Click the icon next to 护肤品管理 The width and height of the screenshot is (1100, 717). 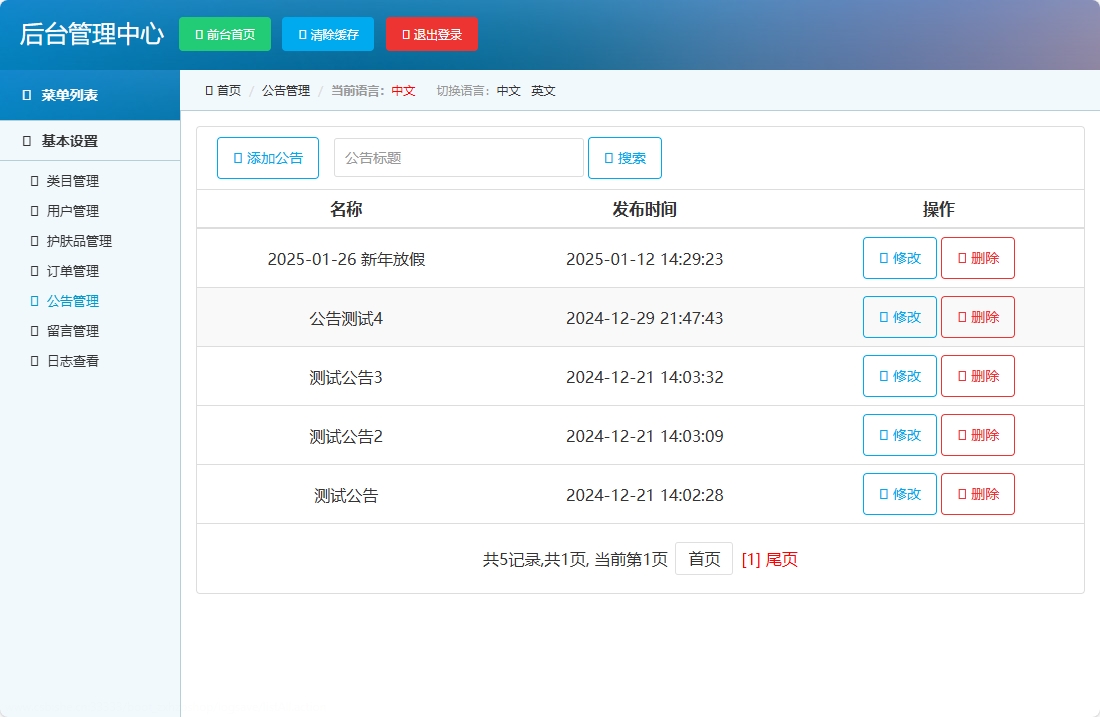[37, 241]
